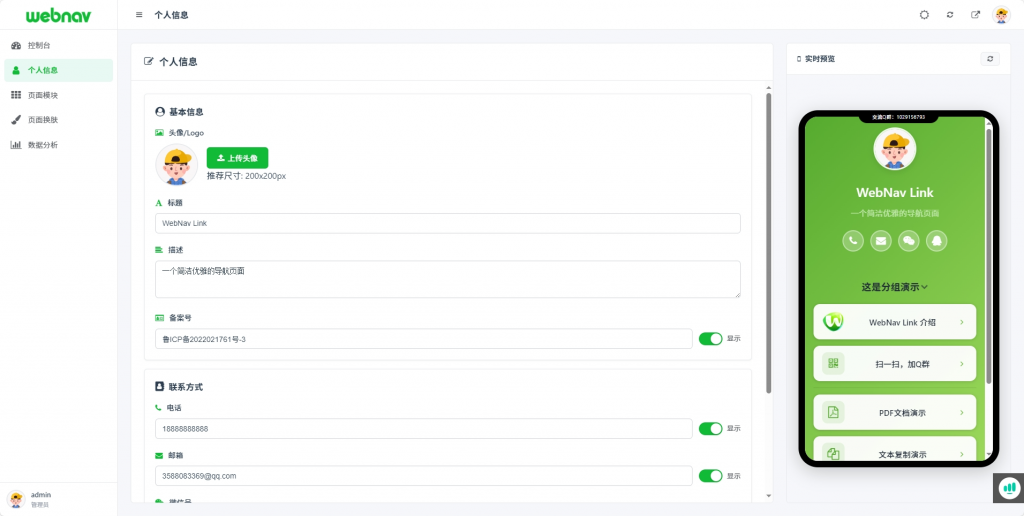The width and height of the screenshot is (1024, 516).
Task: Open the PDF文档演示 link
Action: click(895, 412)
